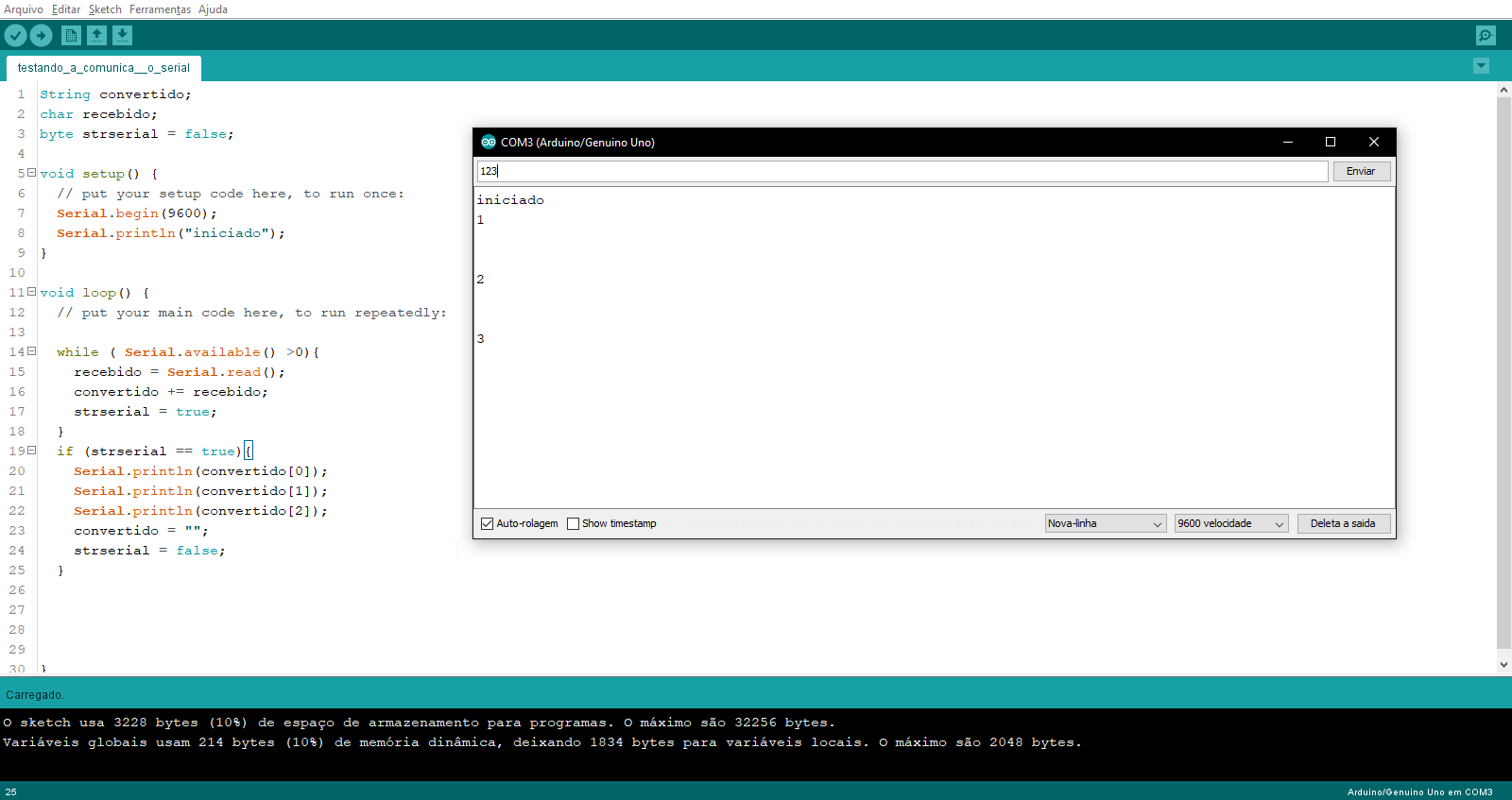This screenshot has height=800, width=1512.
Task: Click the 'recebido = Serial.read();' line
Action: (180, 372)
